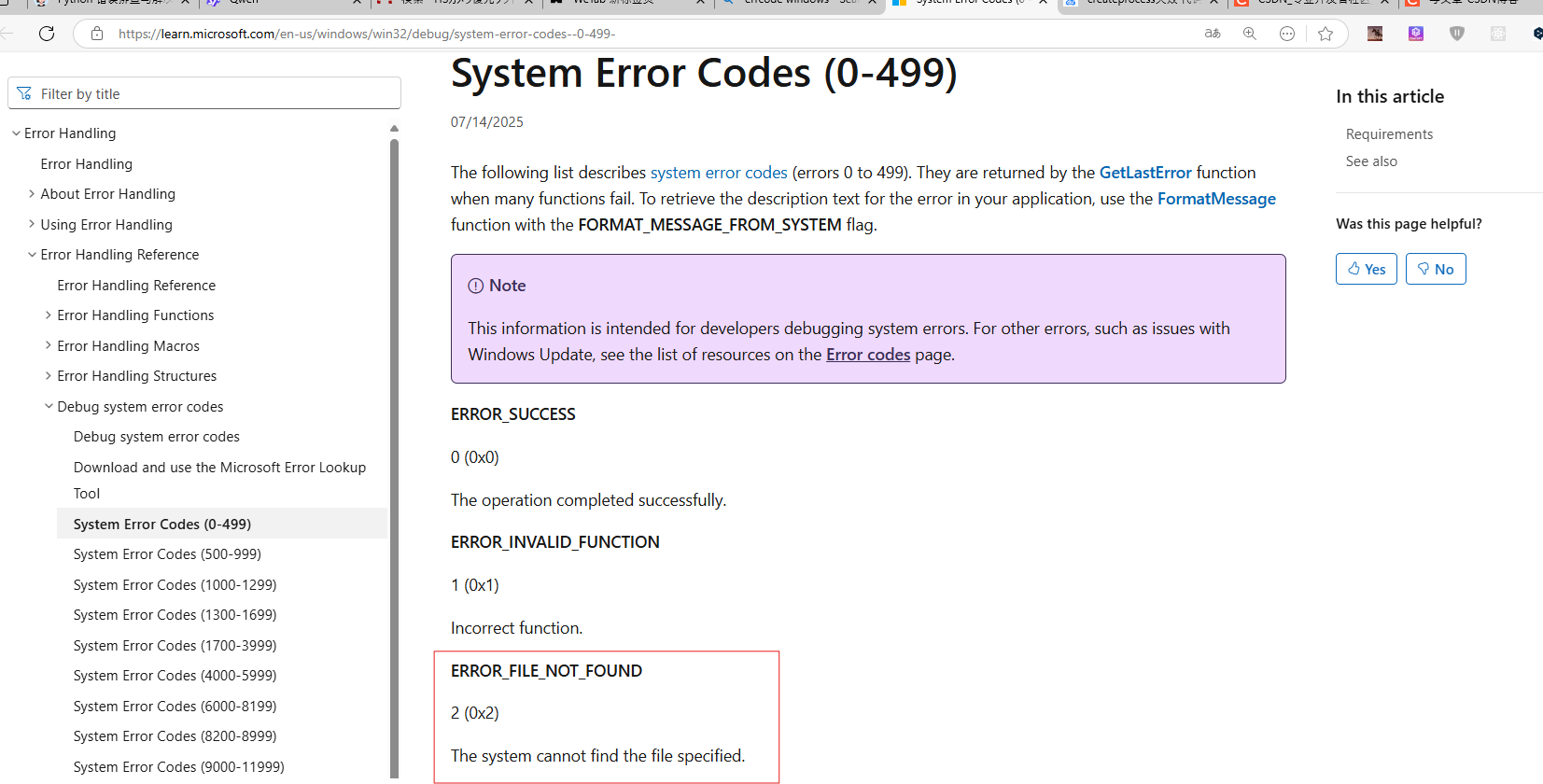View site information lock icon
Viewport: 1543px width, 784px height.
tap(97, 34)
